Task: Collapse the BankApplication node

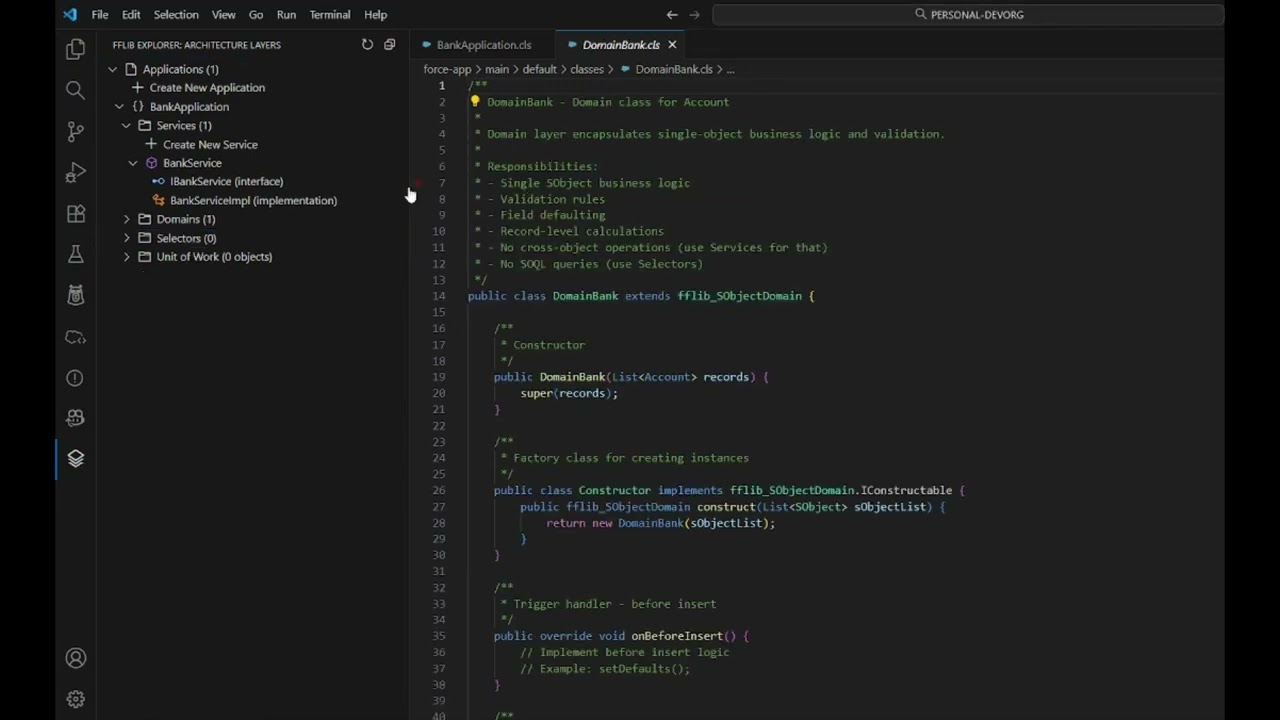Action: point(119,106)
